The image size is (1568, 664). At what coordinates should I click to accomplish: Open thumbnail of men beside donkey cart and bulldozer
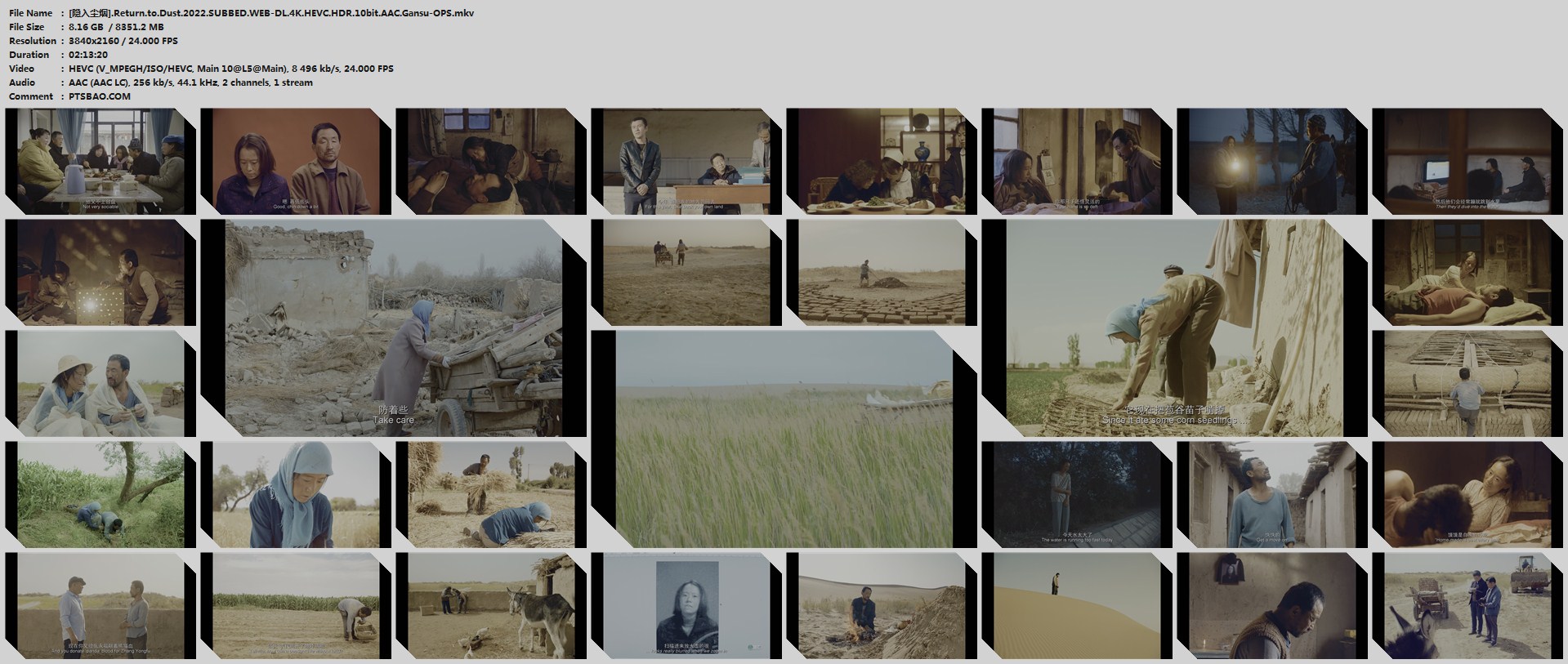tap(1467, 606)
